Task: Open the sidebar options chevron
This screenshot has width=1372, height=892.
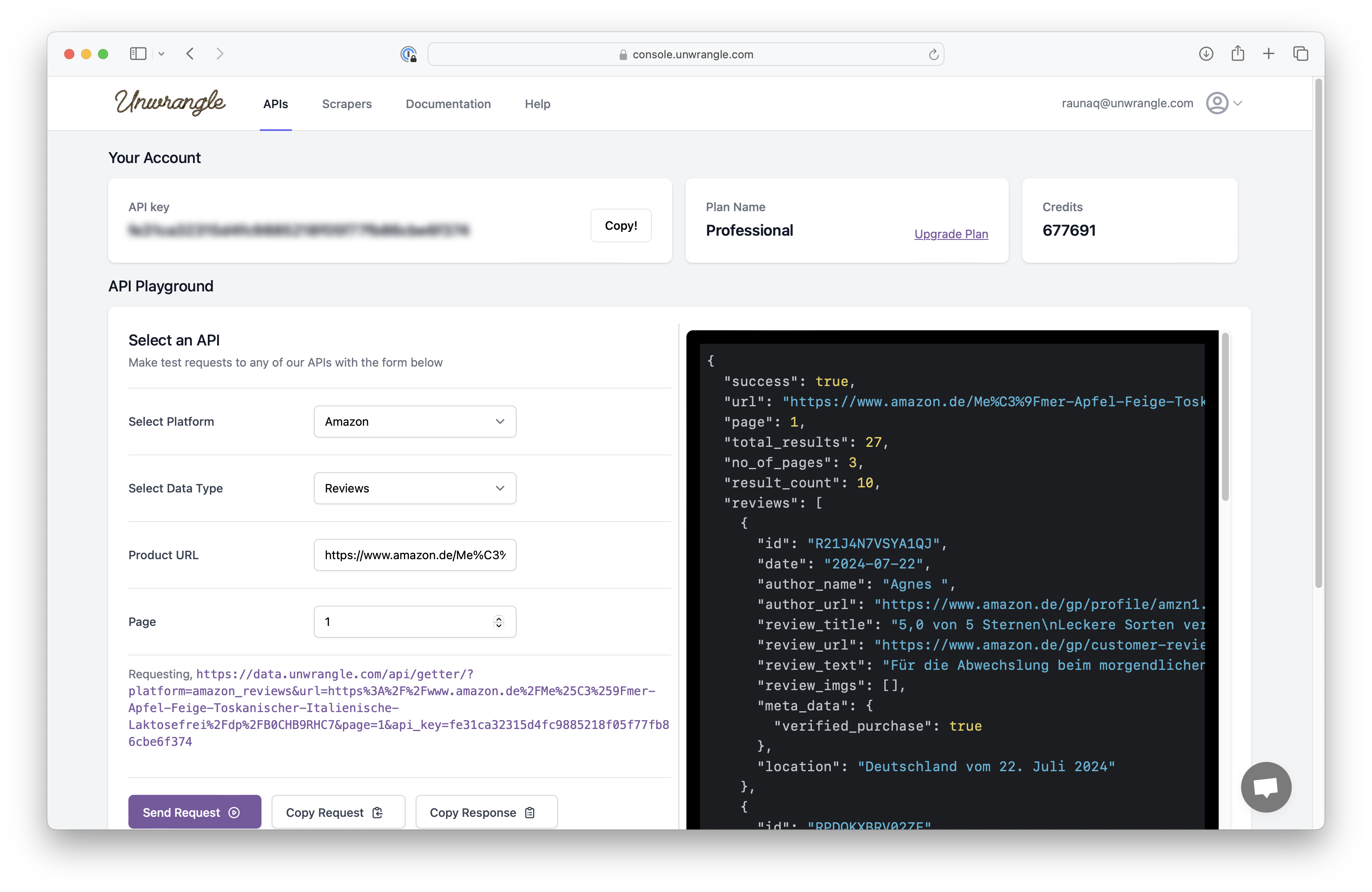Action: click(x=161, y=54)
